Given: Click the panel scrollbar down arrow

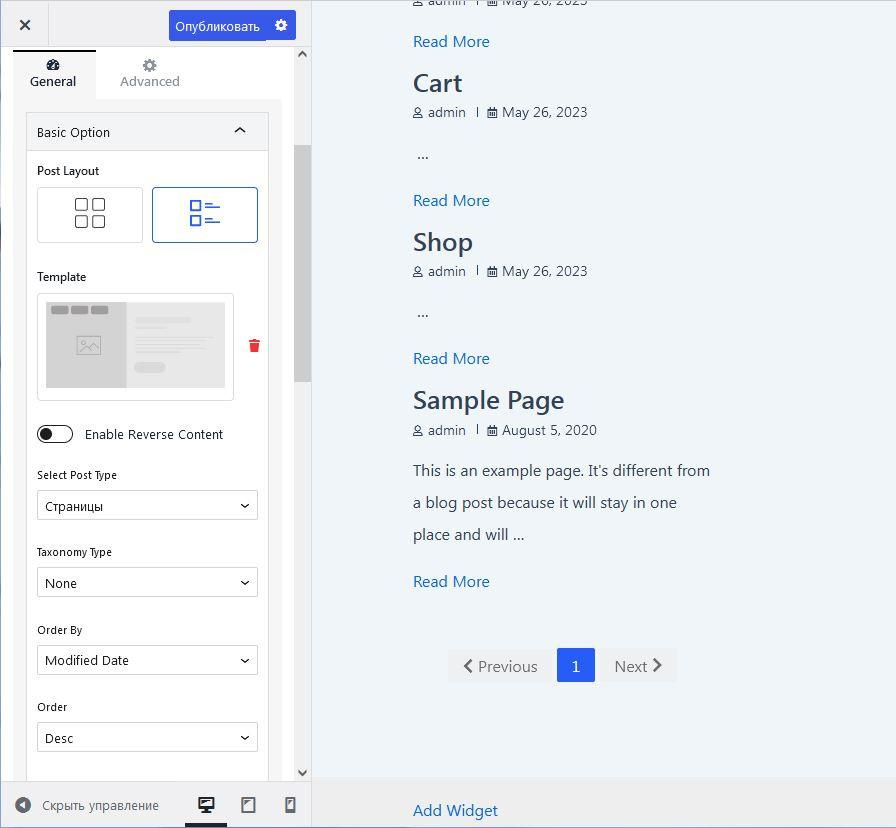Looking at the screenshot, I should click(303, 773).
